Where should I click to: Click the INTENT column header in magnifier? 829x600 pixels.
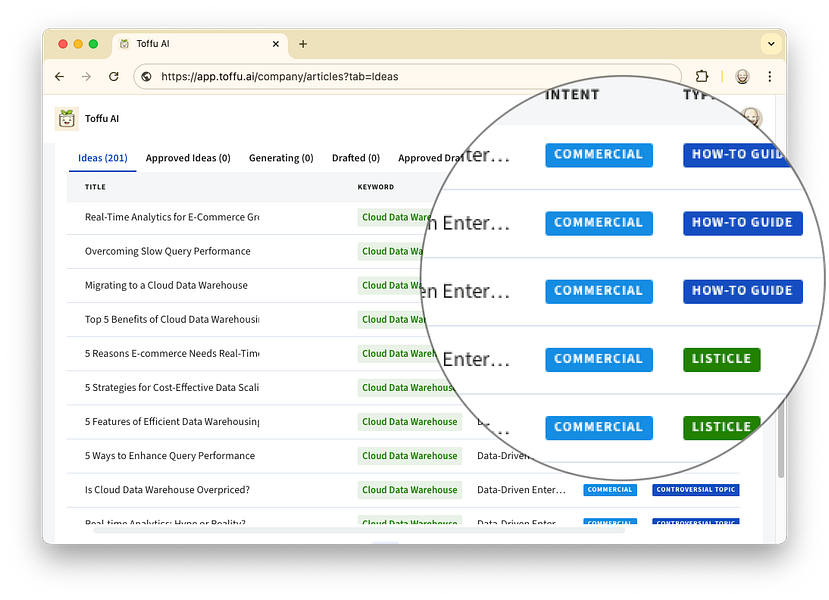tap(573, 95)
